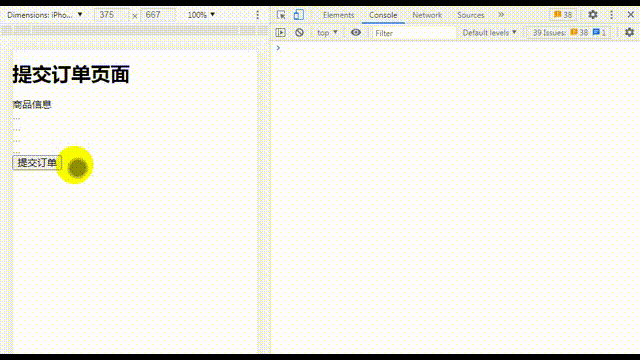This screenshot has width=640, height=360.
Task: Clear the console
Action: (x=299, y=33)
